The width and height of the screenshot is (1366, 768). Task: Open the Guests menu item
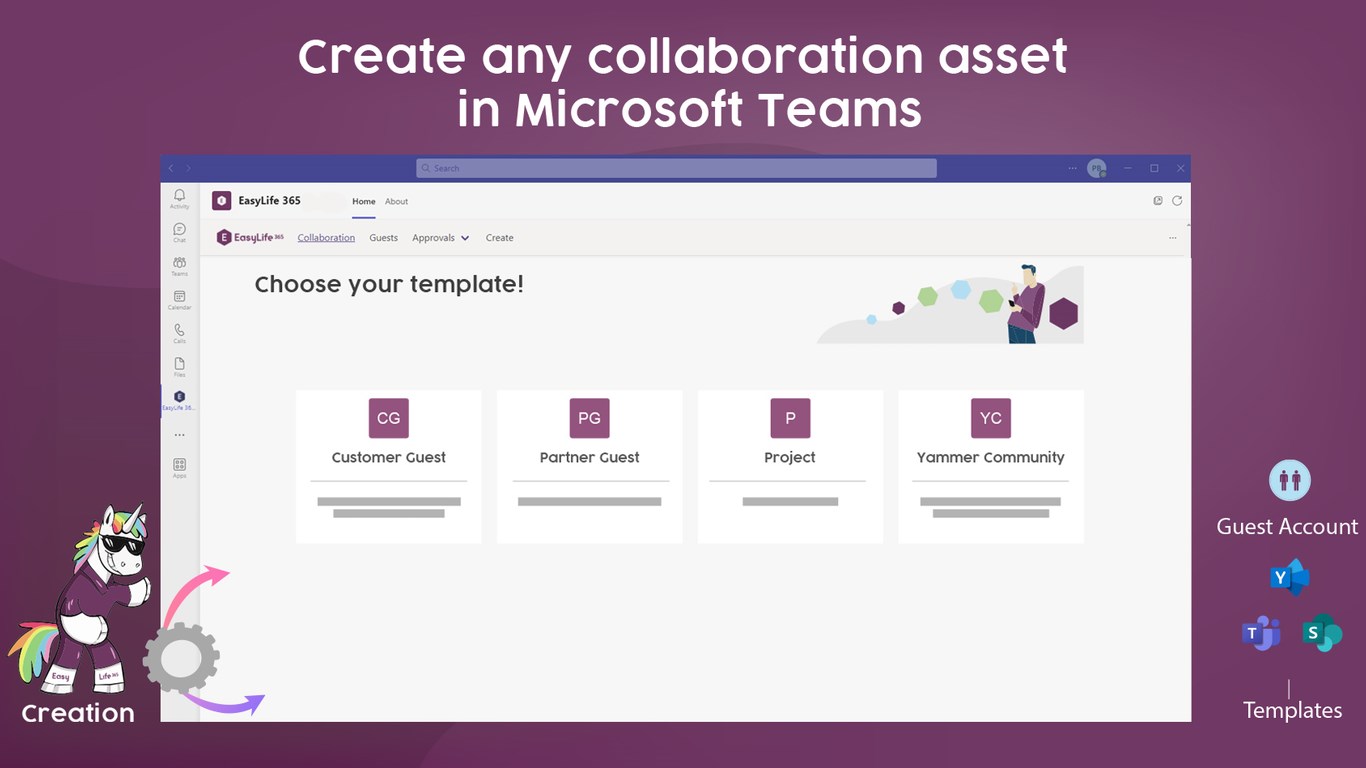pos(383,238)
